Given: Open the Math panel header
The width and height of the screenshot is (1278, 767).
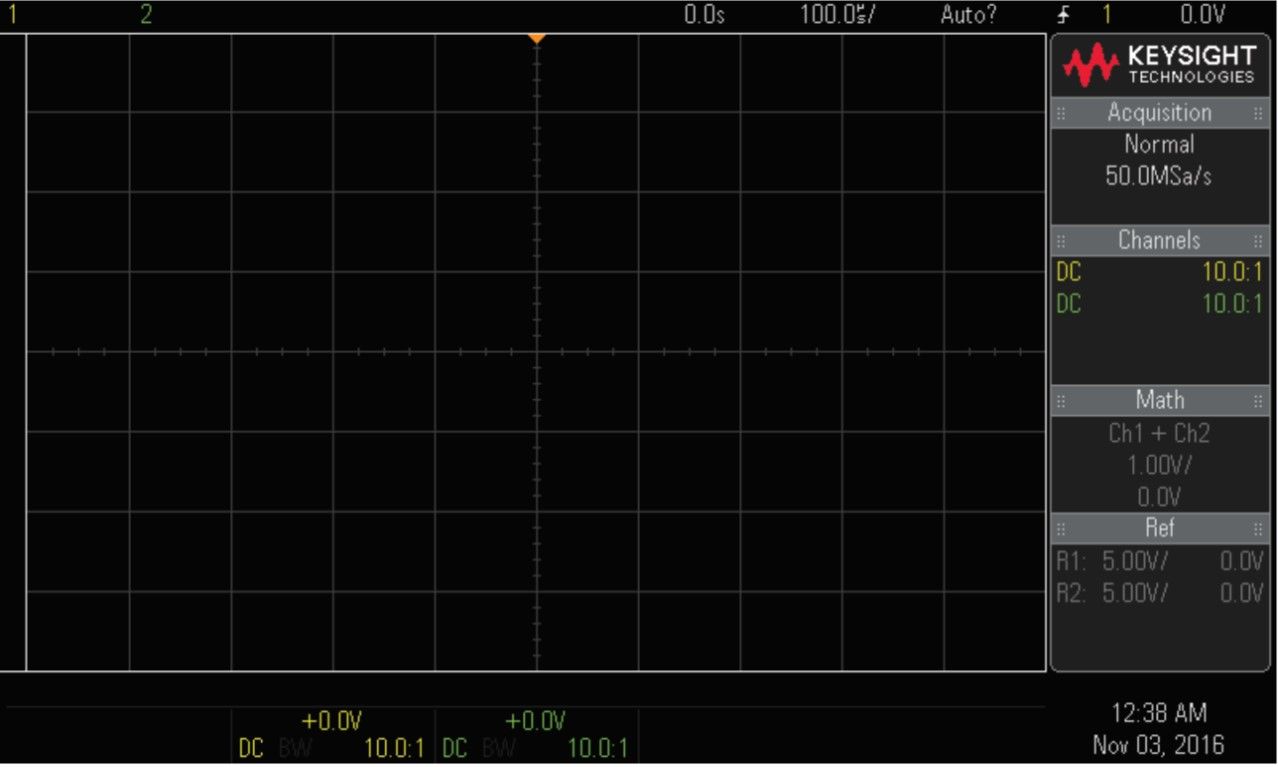Looking at the screenshot, I should pyautogui.click(x=1159, y=401).
